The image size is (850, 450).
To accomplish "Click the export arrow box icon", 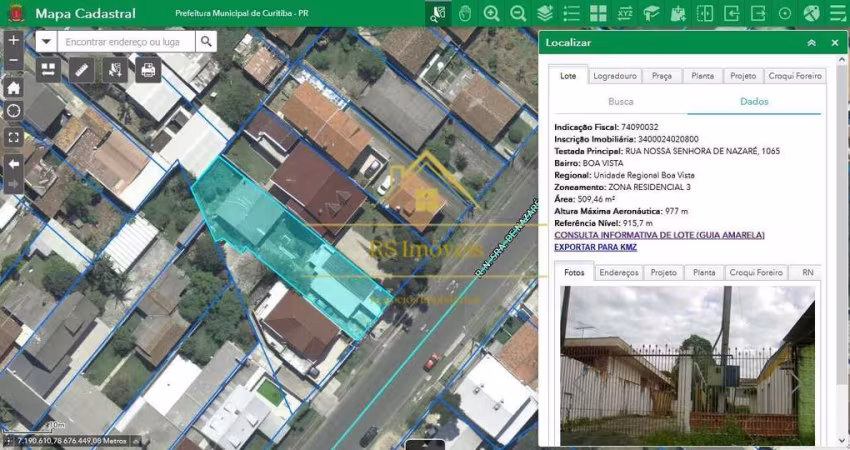I will [758, 13].
